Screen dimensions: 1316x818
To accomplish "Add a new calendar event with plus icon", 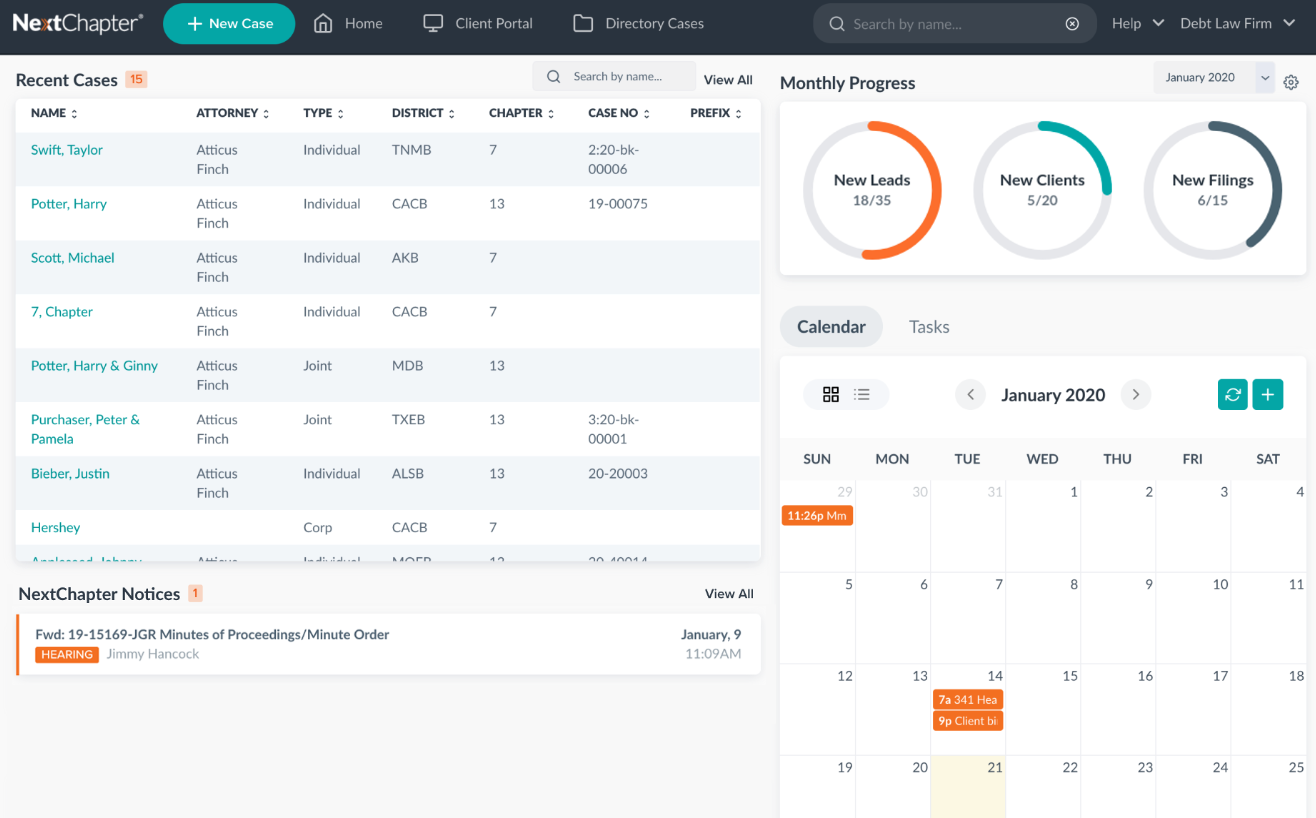I will [x=1268, y=395].
